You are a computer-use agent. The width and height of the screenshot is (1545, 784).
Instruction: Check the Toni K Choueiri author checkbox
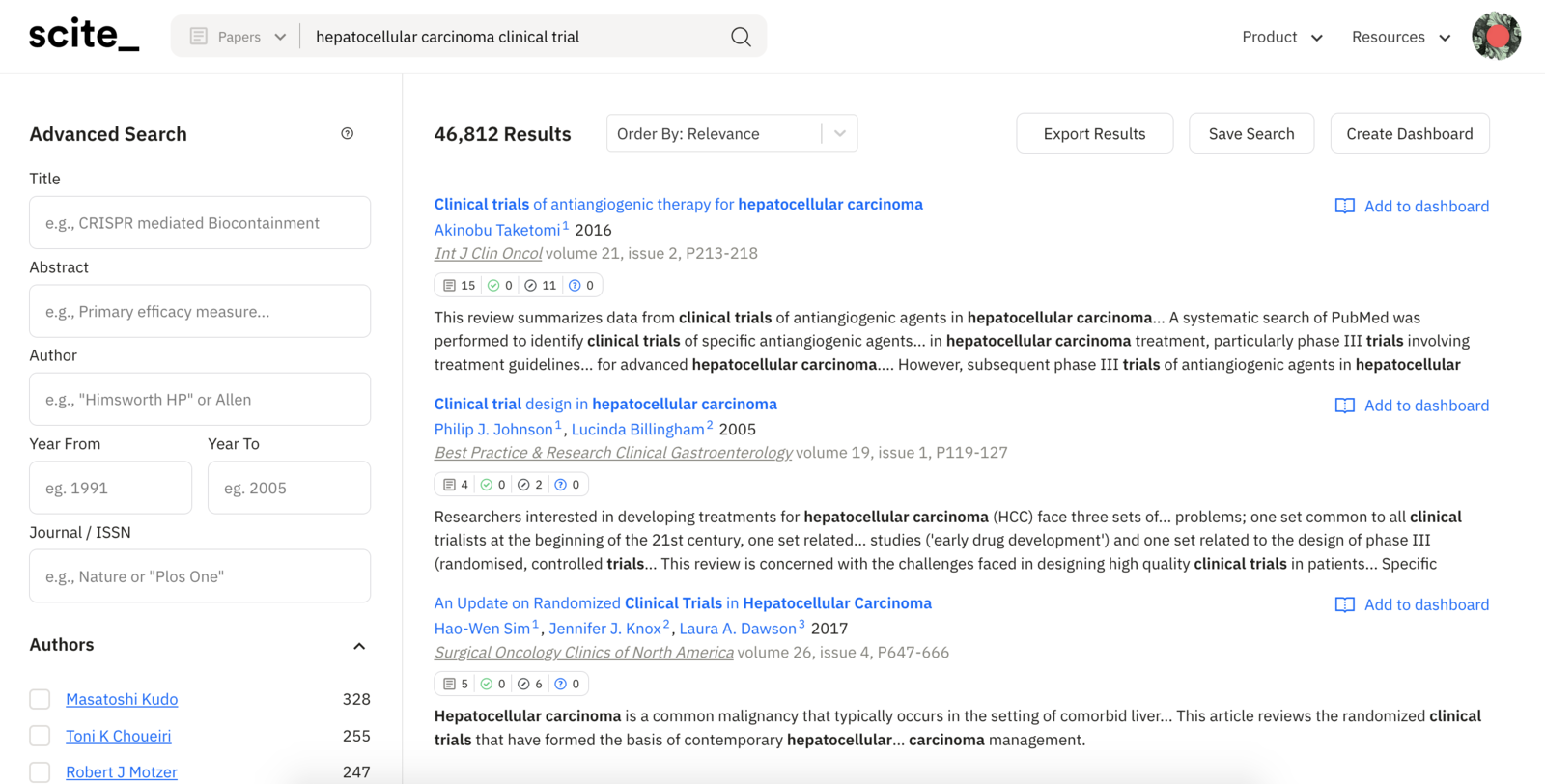coord(40,735)
